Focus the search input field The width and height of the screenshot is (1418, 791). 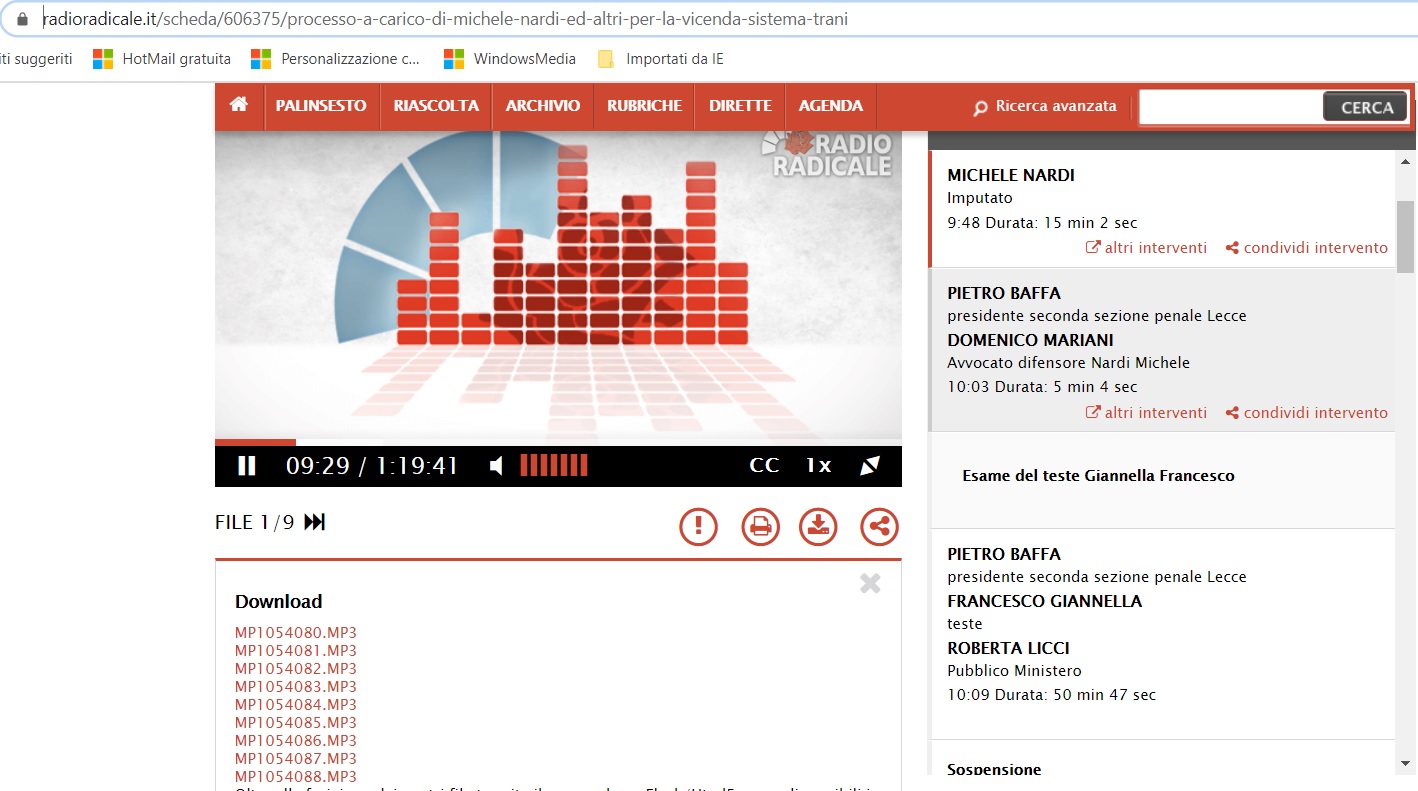tap(1230, 107)
